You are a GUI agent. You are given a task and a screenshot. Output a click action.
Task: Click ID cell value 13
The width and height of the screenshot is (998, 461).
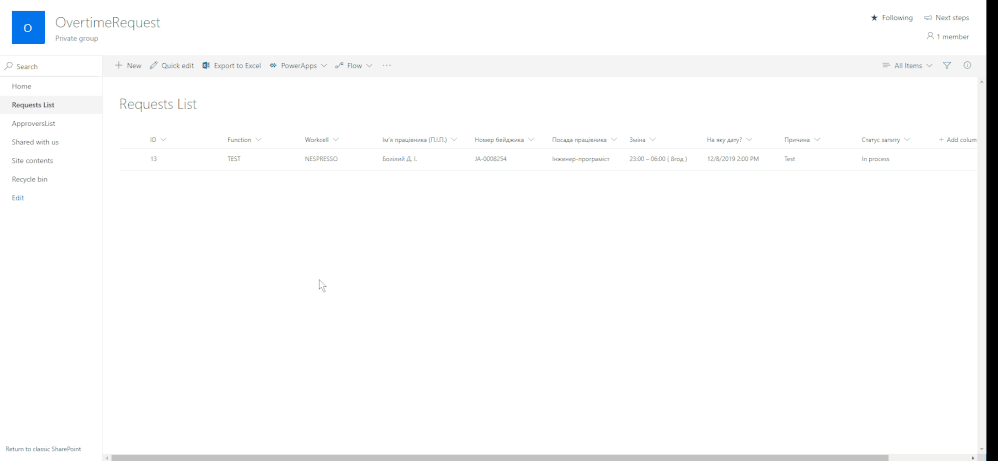(153, 159)
